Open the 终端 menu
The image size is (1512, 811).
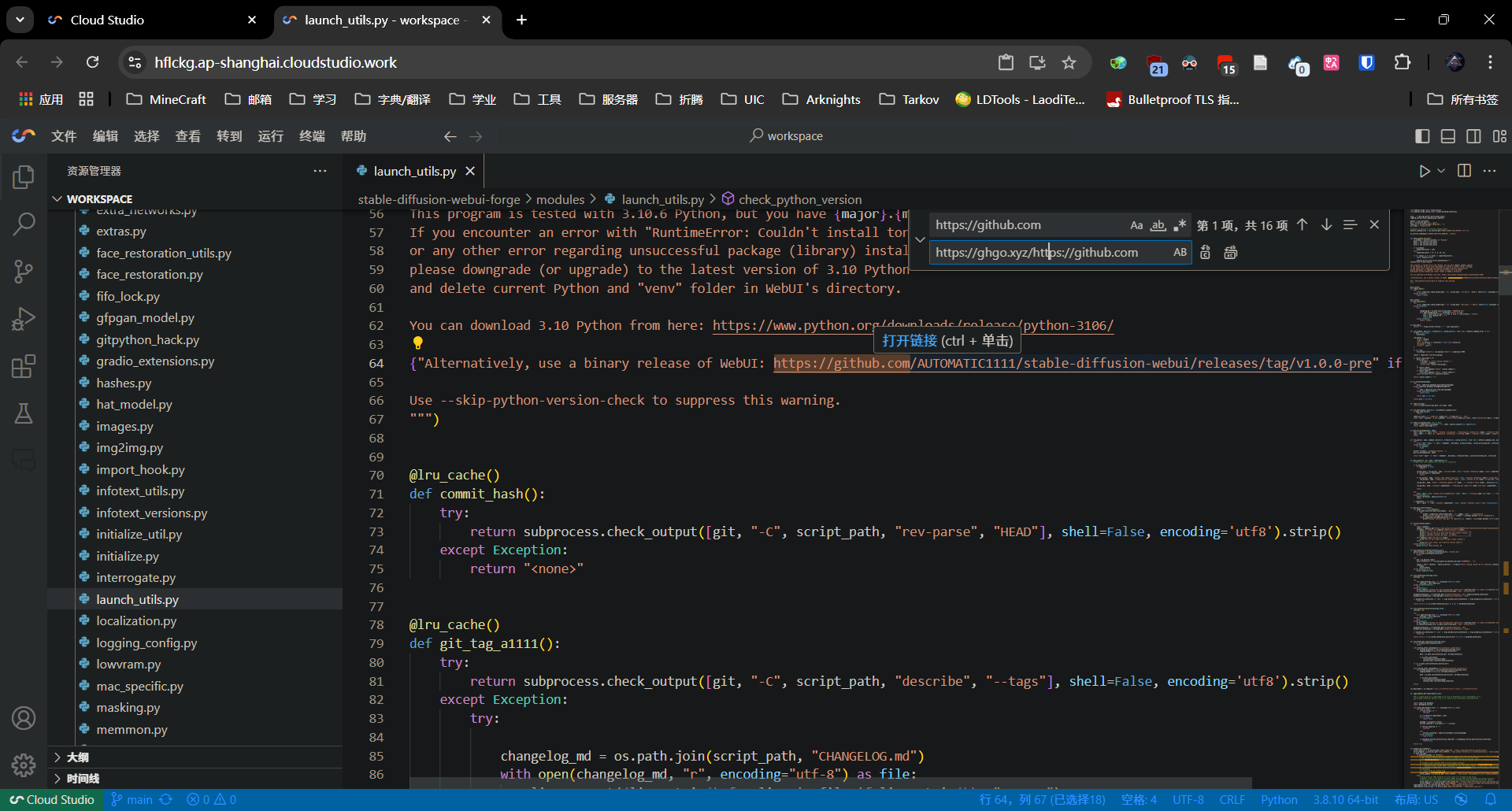pyautogui.click(x=312, y=136)
